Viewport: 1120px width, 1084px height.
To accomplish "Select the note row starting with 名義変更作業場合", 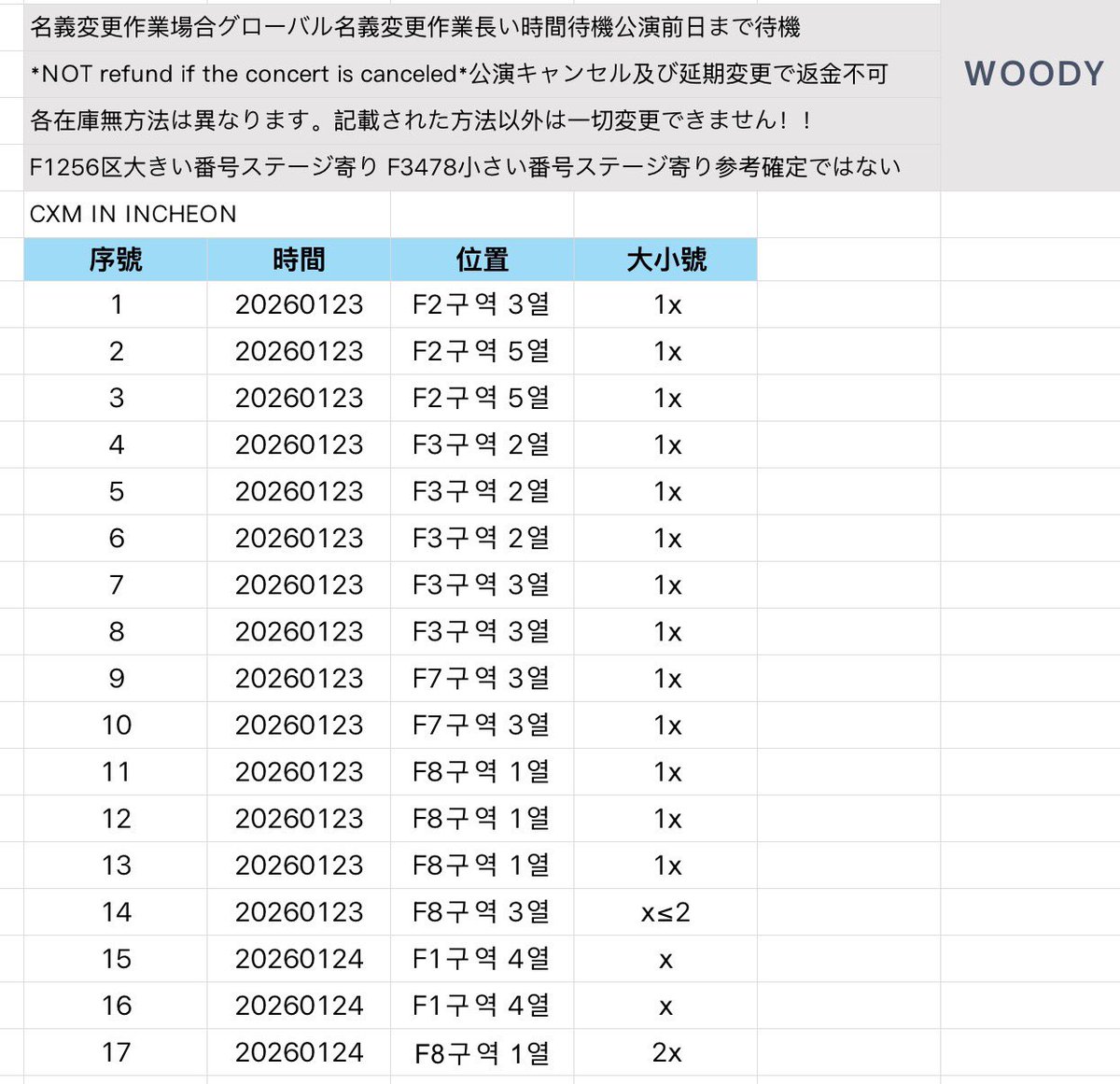I will (x=482, y=27).
